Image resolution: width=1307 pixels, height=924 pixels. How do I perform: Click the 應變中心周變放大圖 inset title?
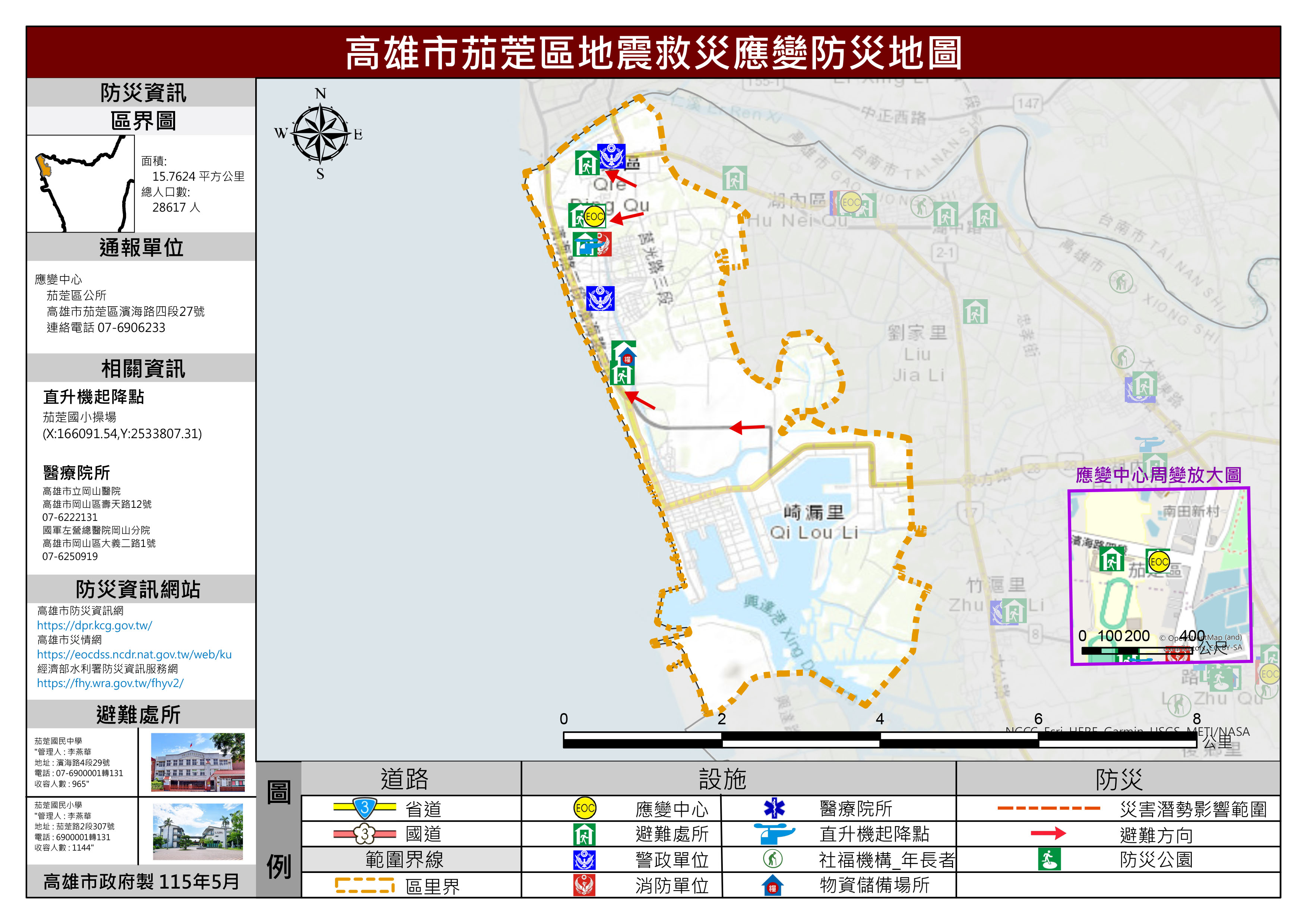(x=1159, y=475)
